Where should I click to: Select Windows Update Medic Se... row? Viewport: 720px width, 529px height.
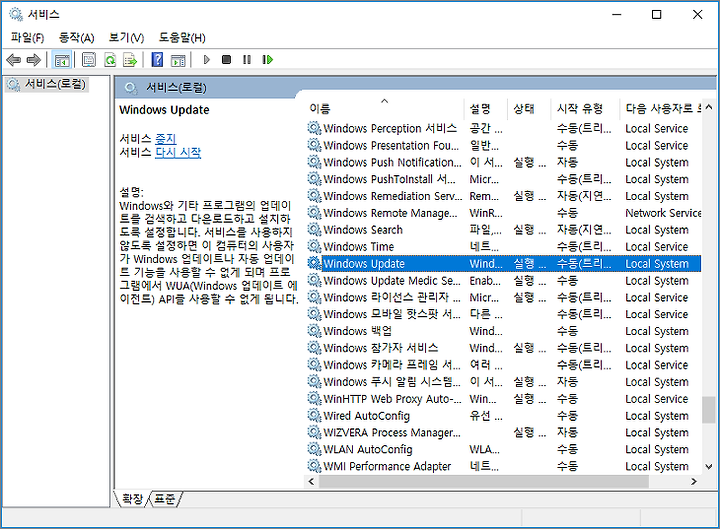click(504, 280)
